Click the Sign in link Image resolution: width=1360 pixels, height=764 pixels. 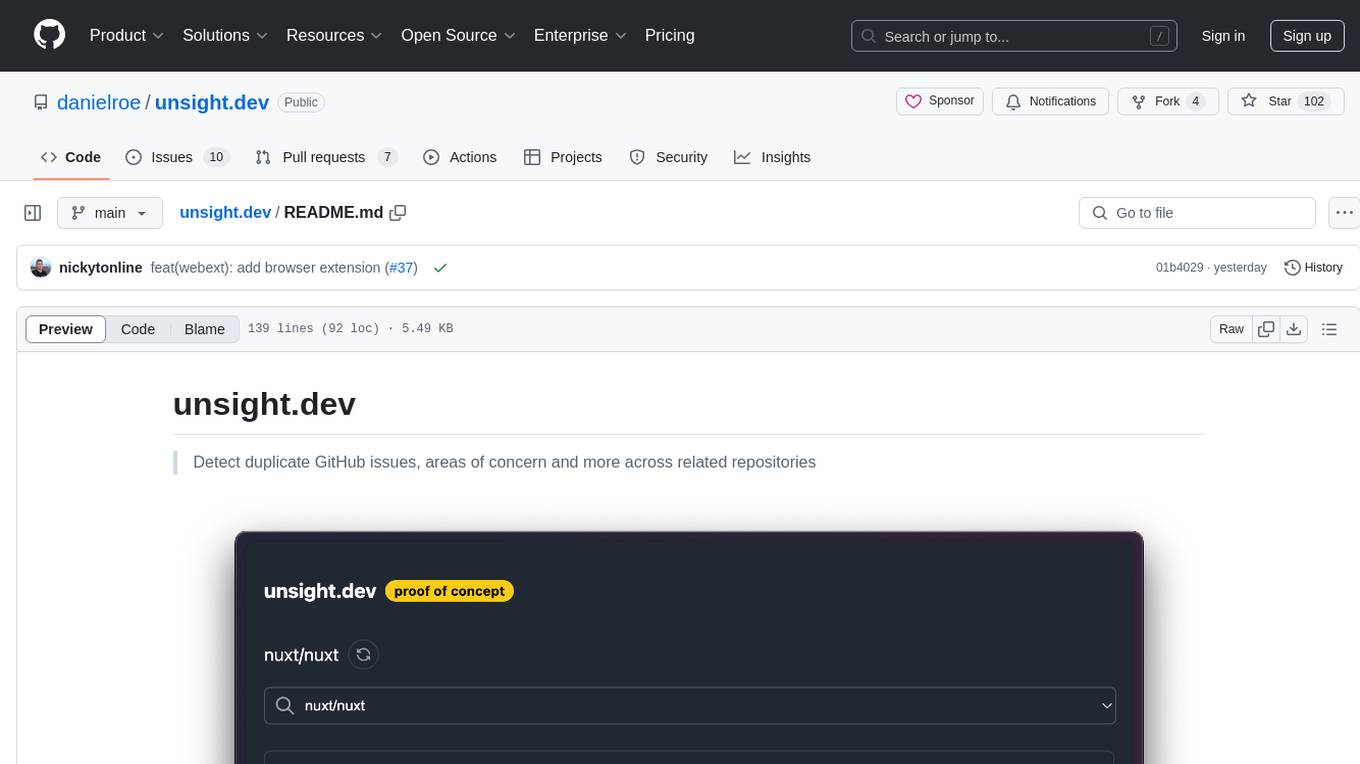[1223, 36]
